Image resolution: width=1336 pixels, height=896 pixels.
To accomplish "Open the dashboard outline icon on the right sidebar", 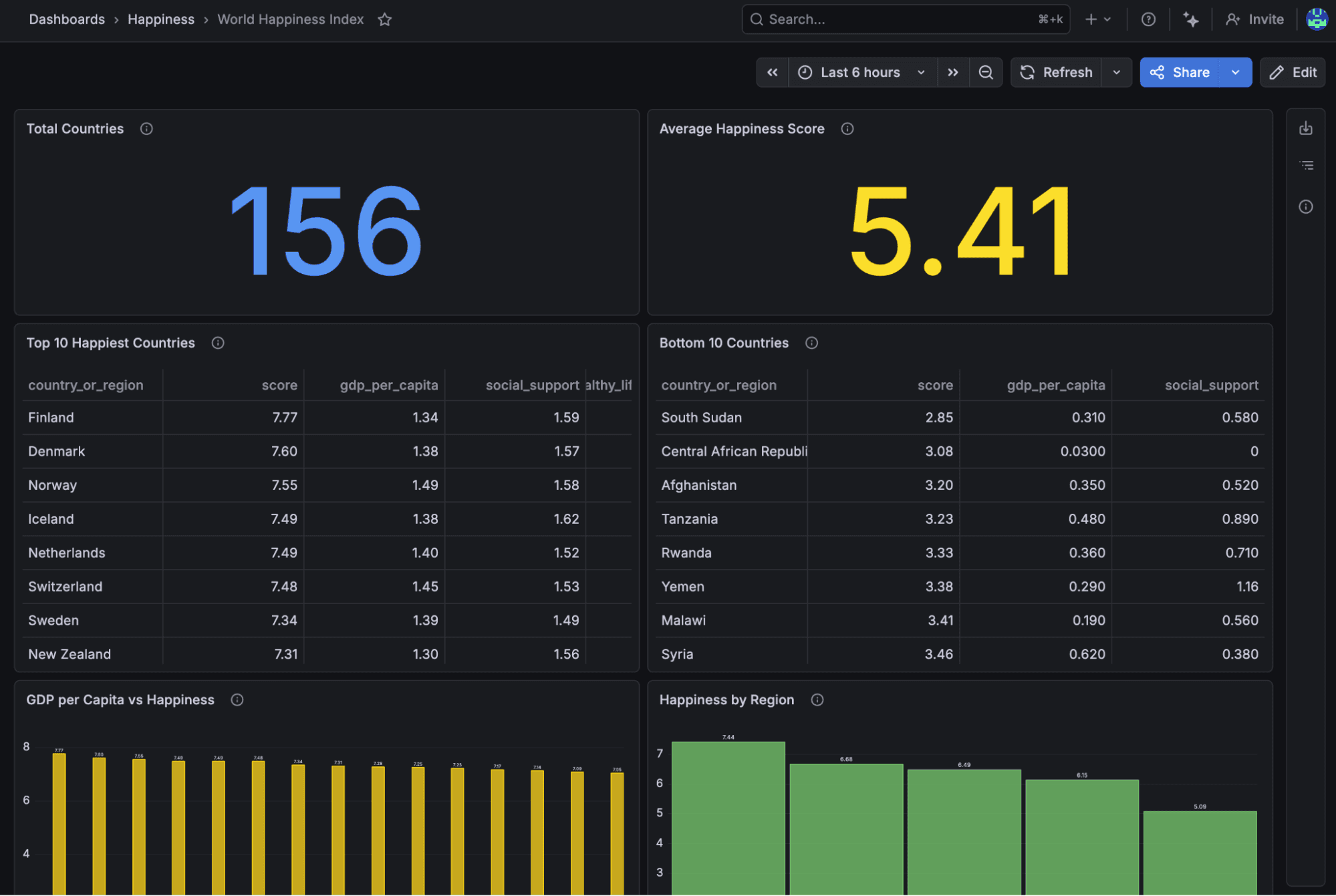I will (x=1306, y=165).
